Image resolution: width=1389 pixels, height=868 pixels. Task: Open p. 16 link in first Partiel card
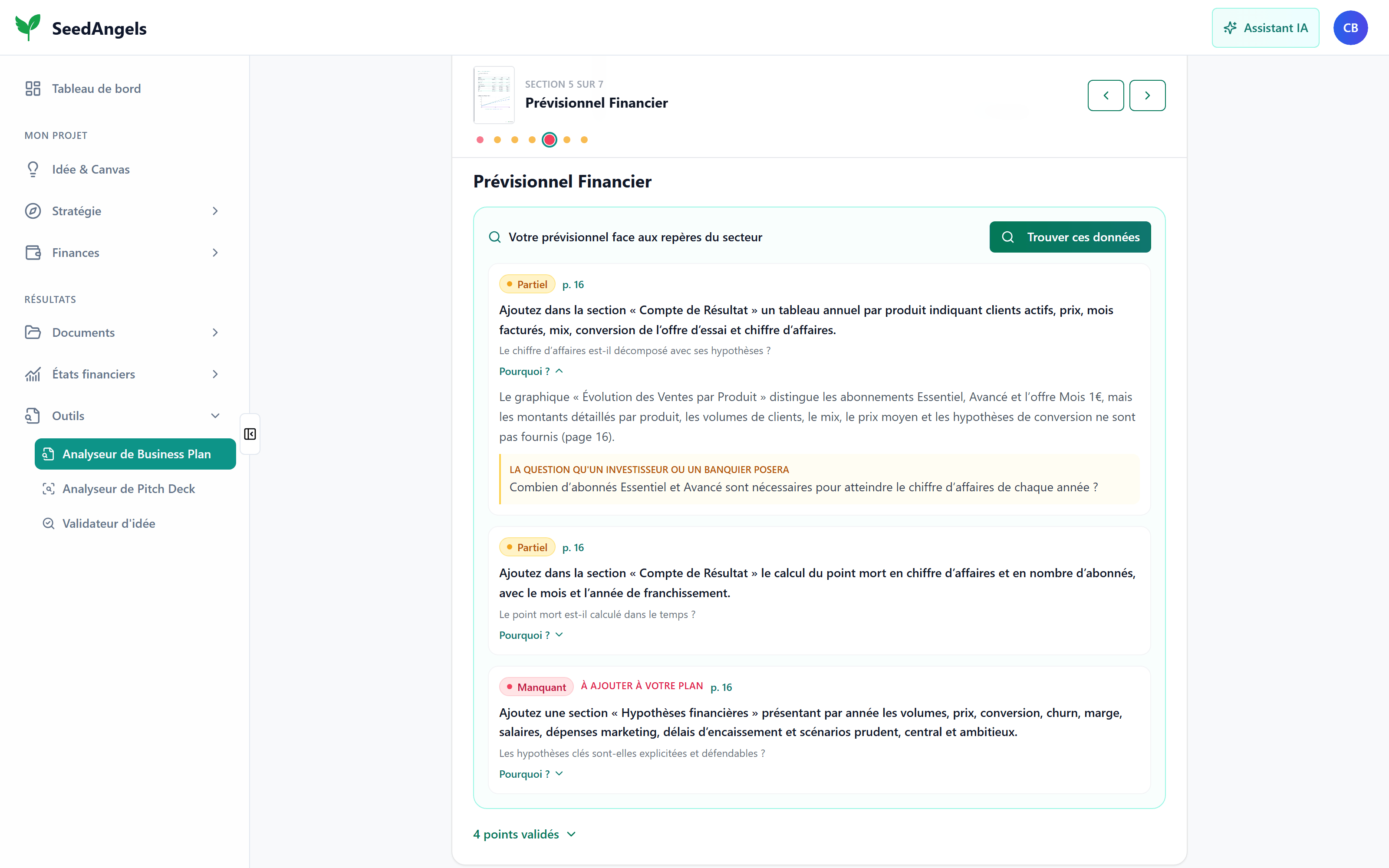click(573, 285)
